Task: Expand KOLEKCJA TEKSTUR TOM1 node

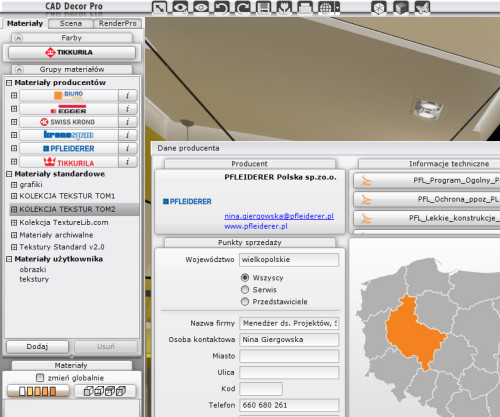Action: point(14,196)
